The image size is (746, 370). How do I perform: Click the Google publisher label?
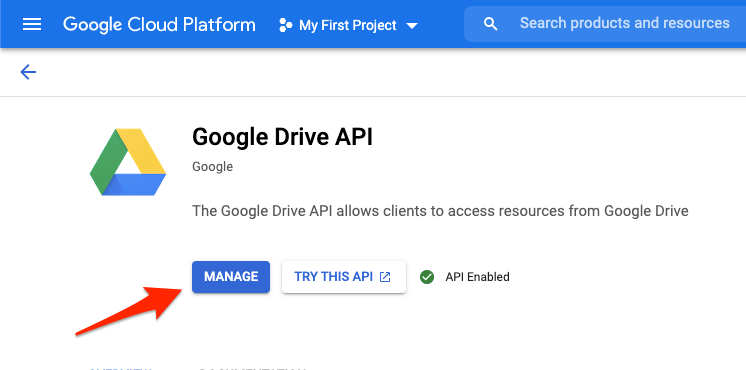click(x=212, y=167)
